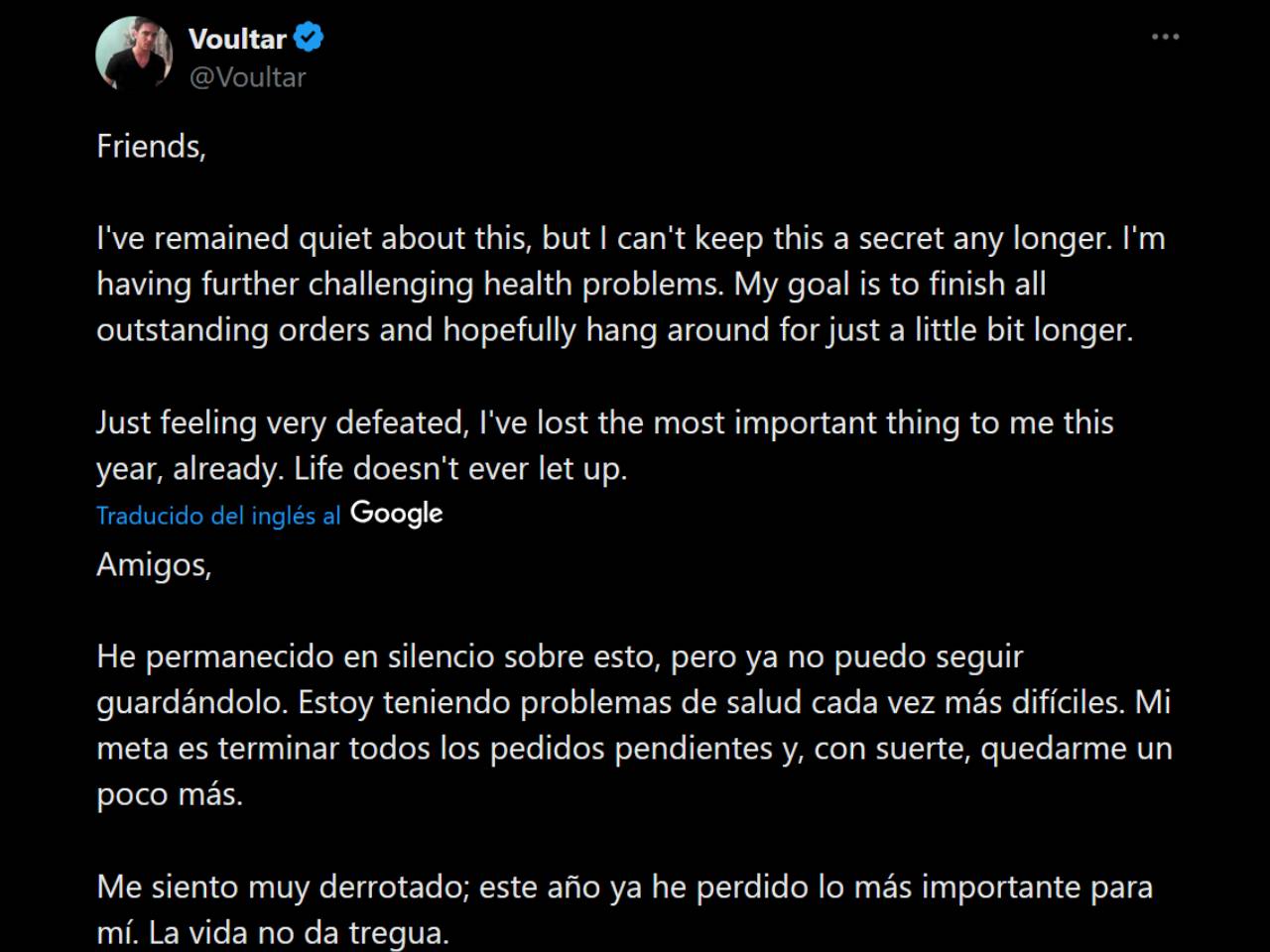Click the line starting 'guardándolo. Estoy teniendo problemas'

tap(633, 702)
